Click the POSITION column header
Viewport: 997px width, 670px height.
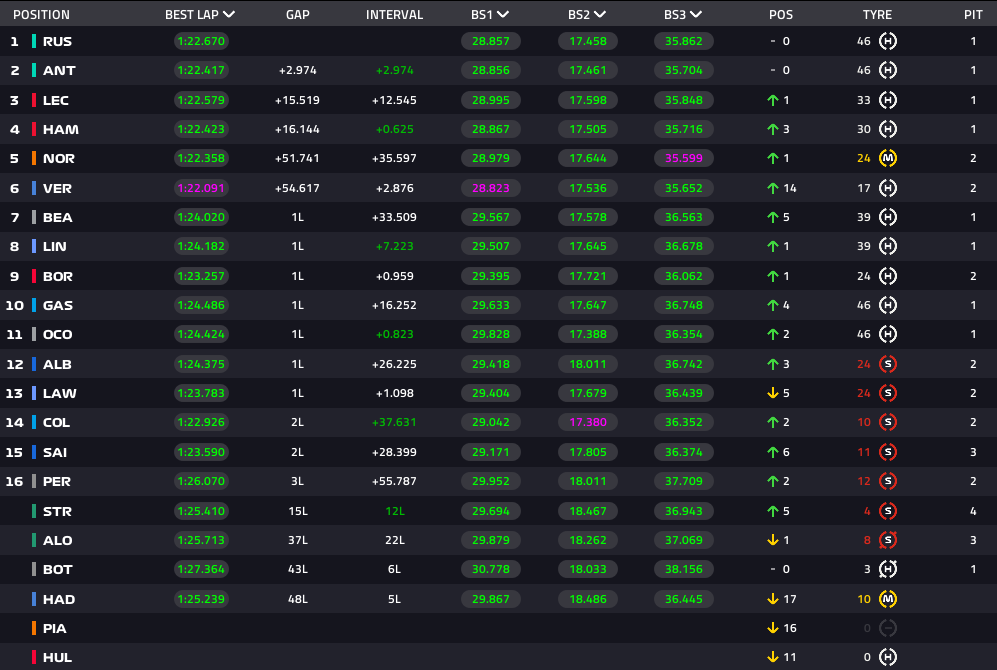click(41, 15)
